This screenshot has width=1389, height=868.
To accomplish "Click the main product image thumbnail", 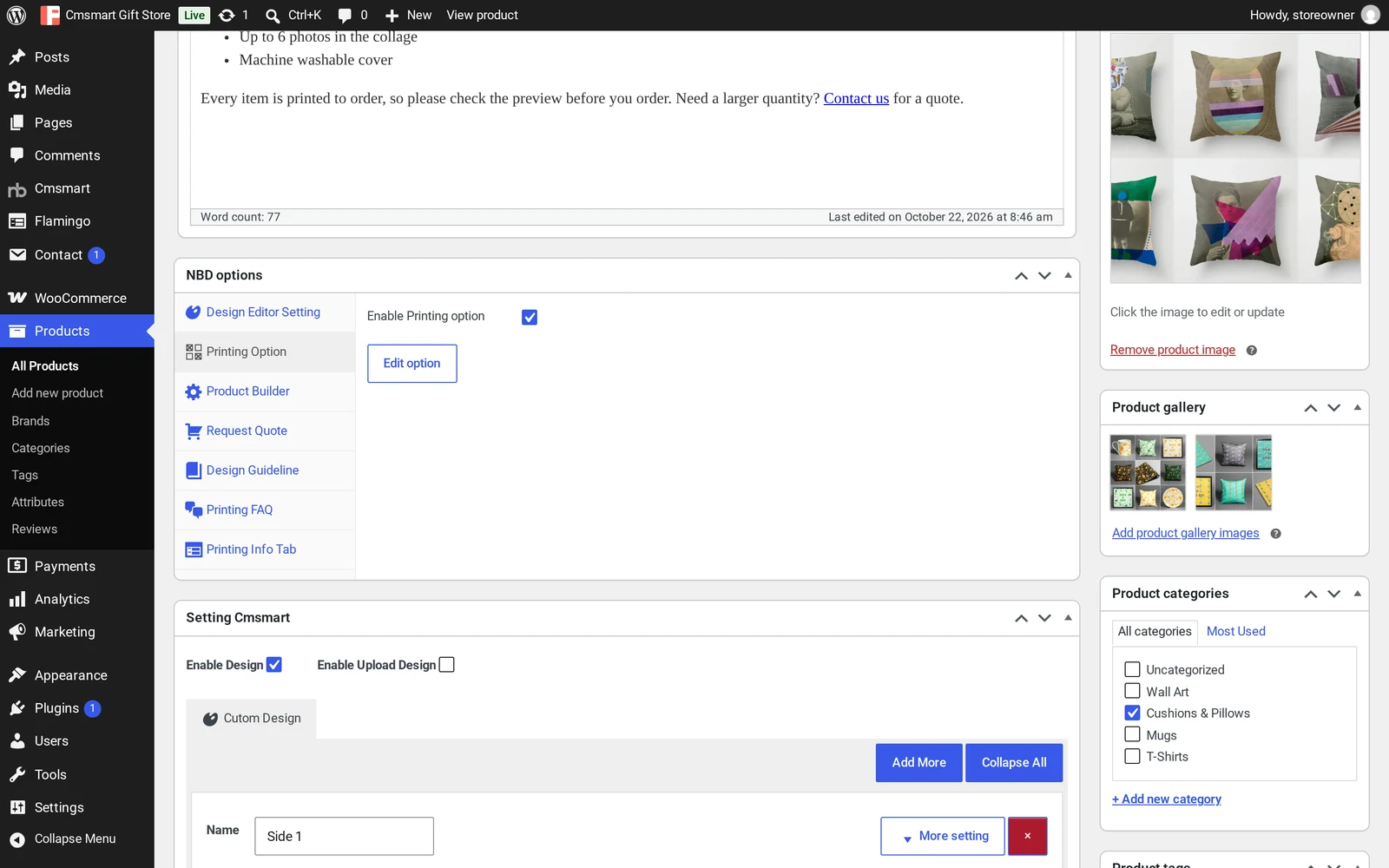I will 1235,157.
